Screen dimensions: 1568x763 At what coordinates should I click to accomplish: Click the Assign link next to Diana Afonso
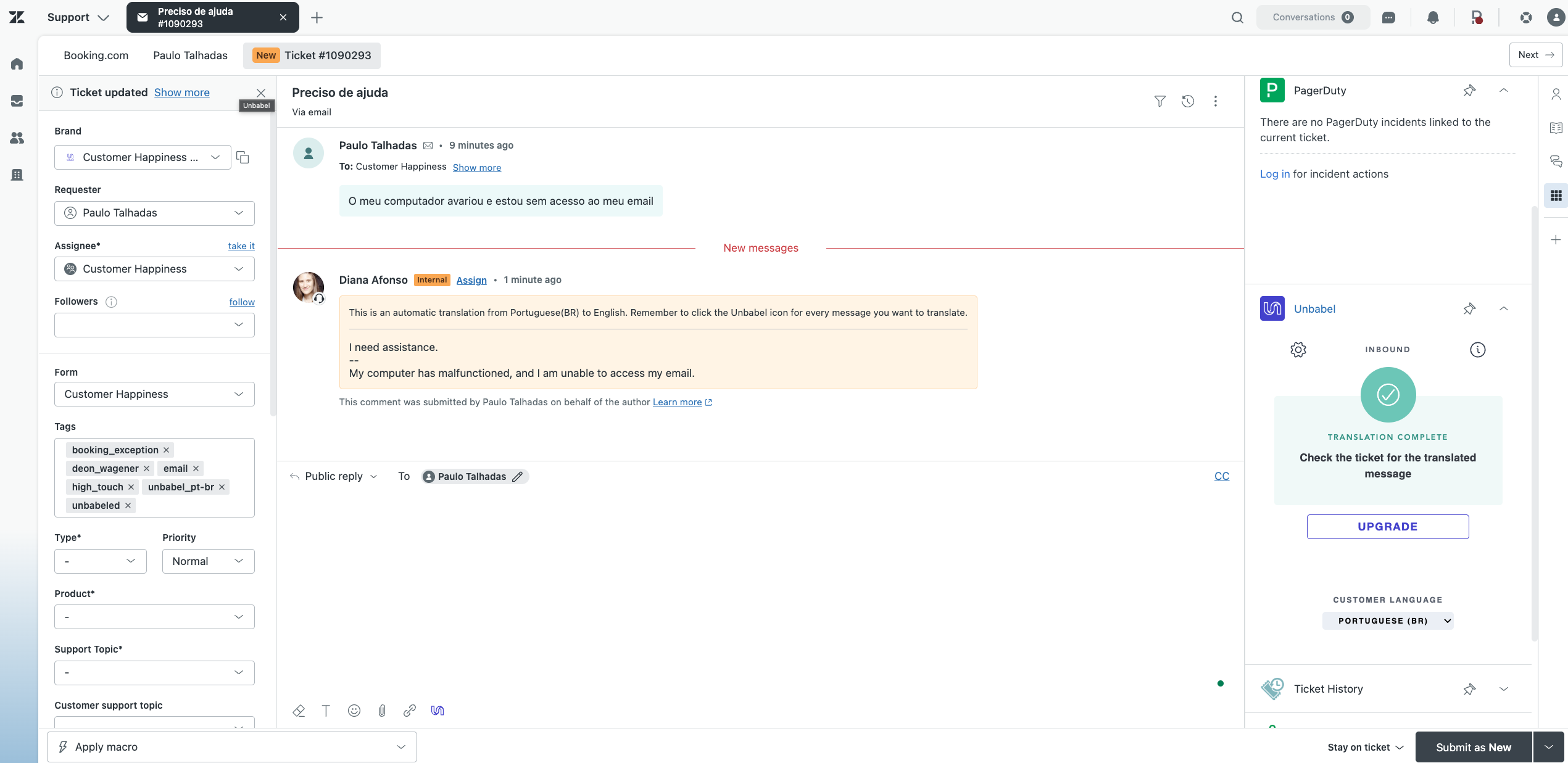[471, 280]
